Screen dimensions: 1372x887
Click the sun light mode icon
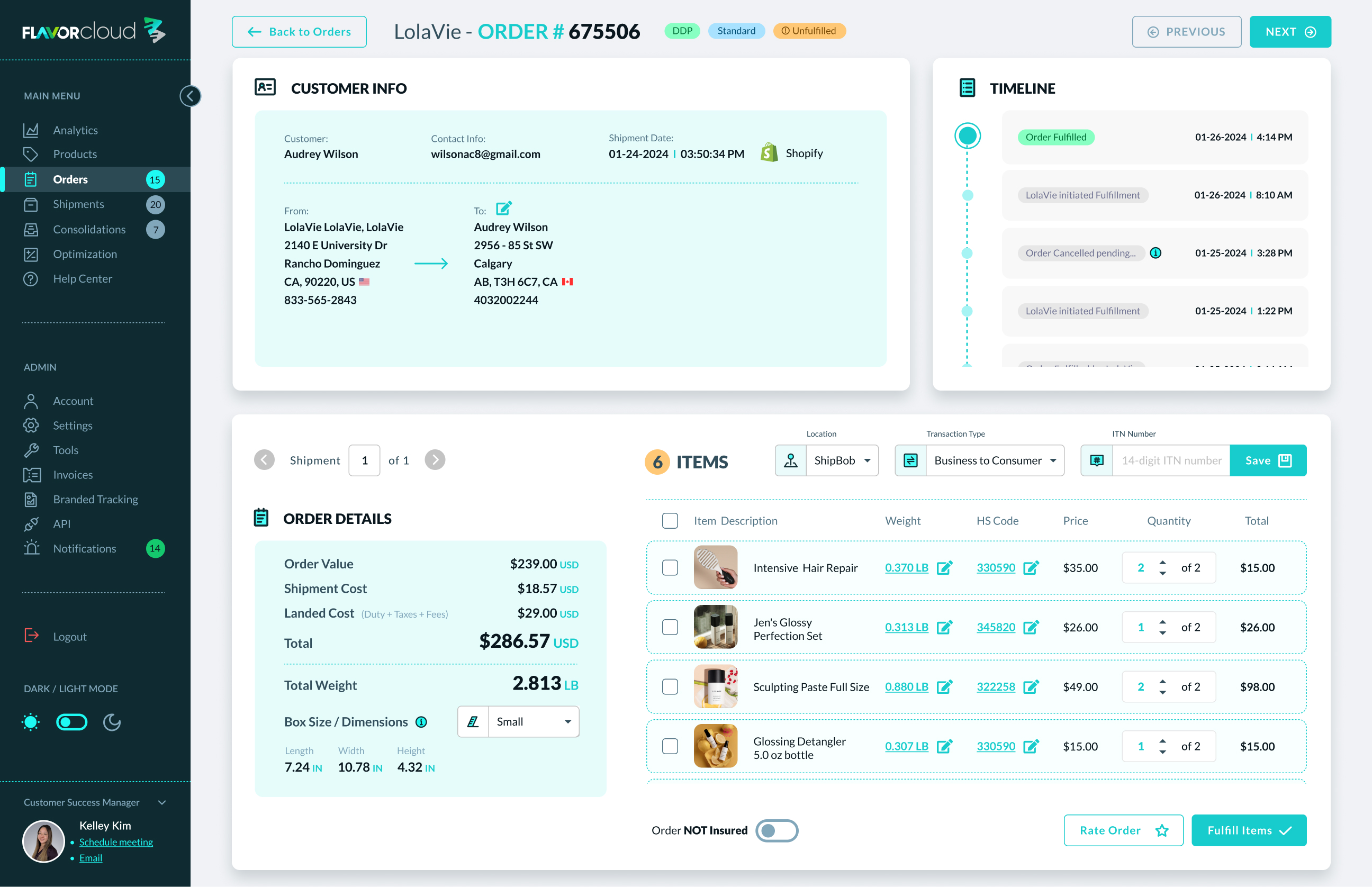pos(31,722)
